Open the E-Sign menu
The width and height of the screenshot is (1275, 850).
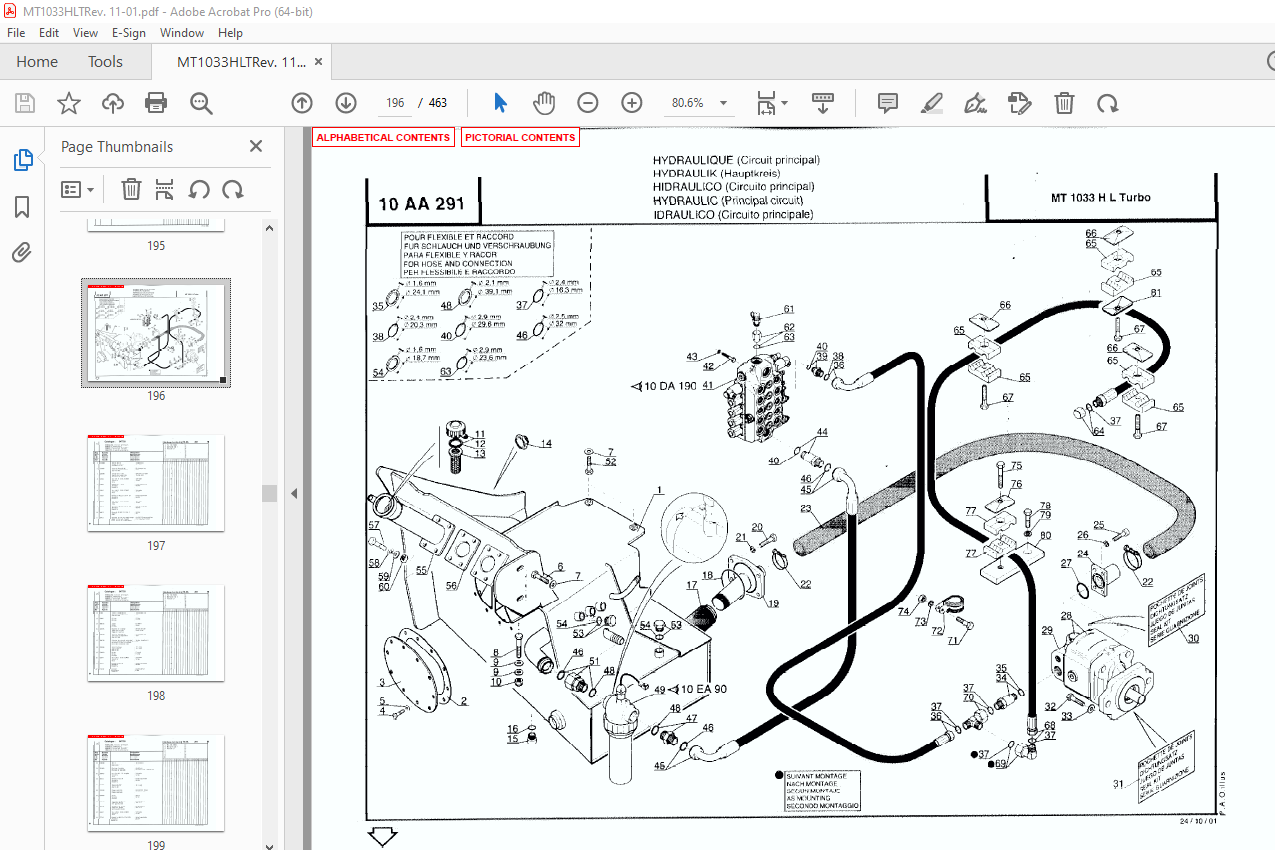click(129, 32)
